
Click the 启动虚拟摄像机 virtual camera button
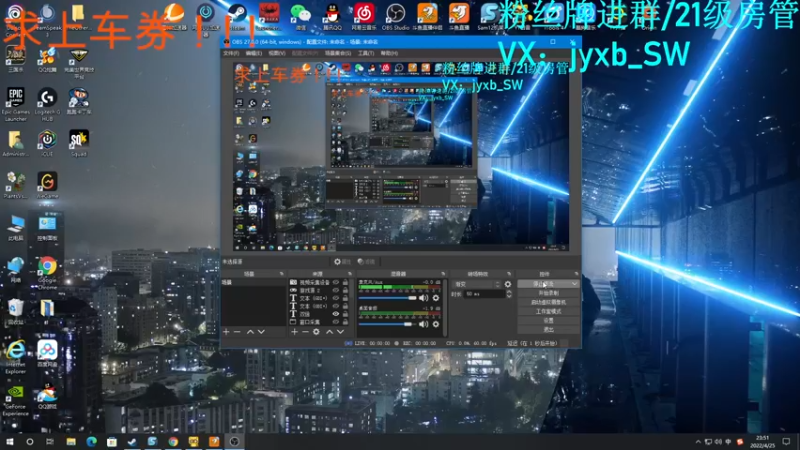[548, 302]
